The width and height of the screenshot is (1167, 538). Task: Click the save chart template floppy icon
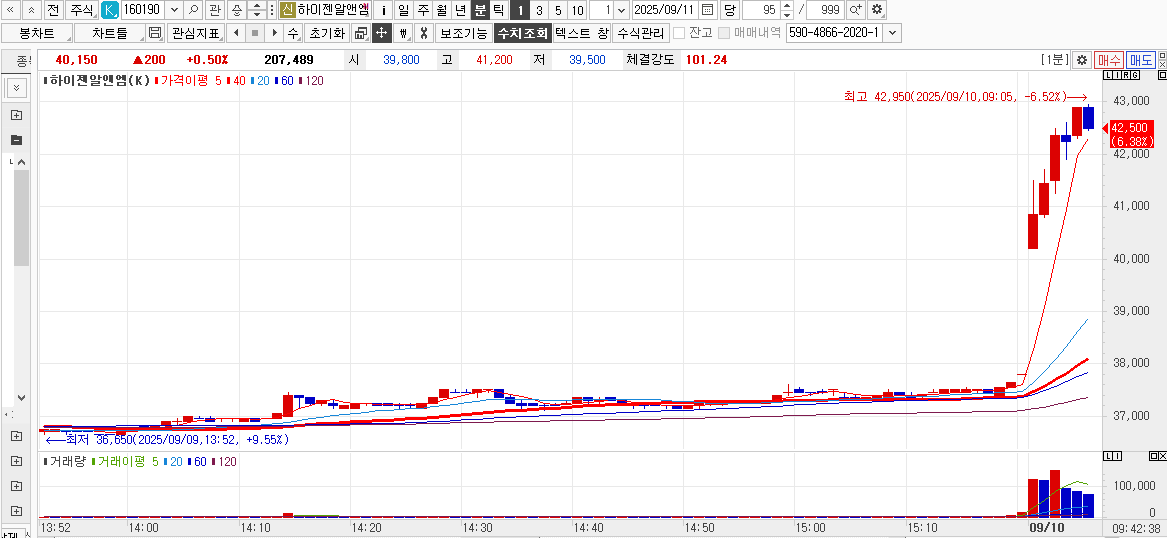coord(155,33)
